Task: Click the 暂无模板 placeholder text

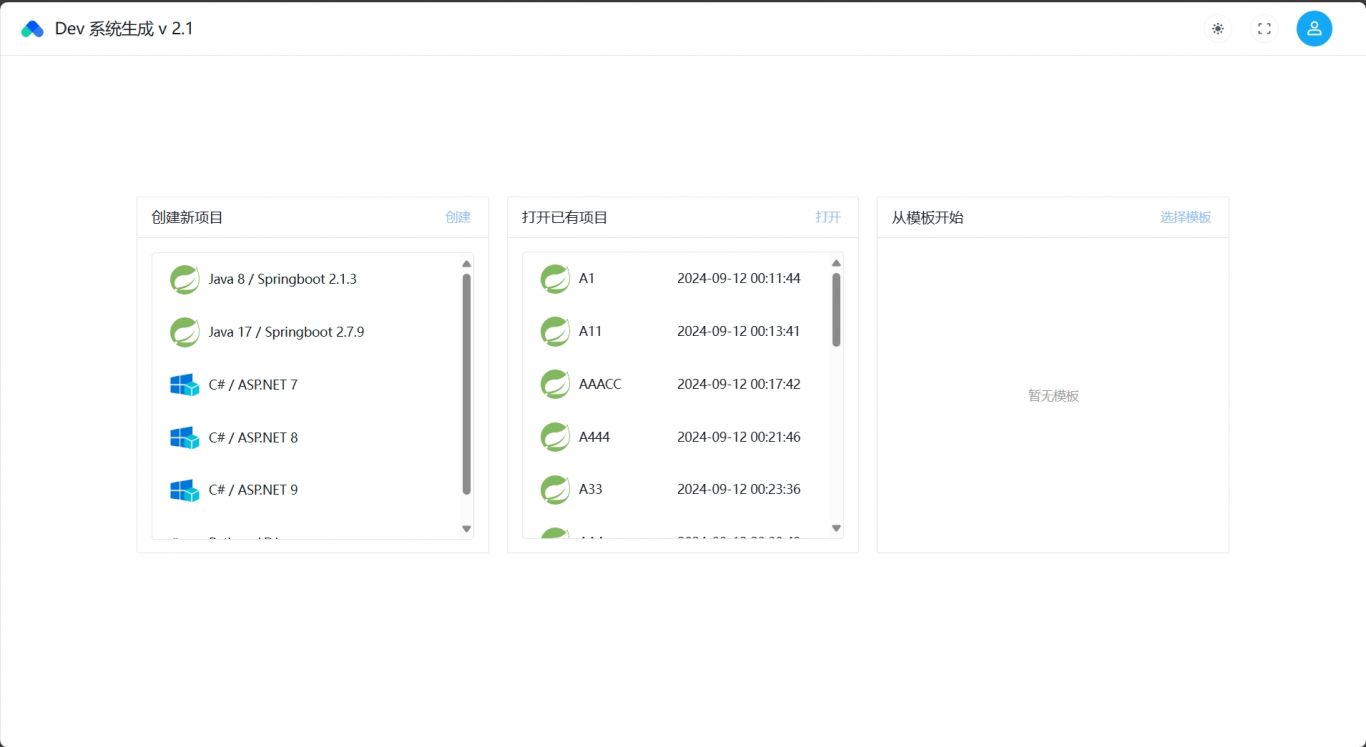Action: coord(1053,396)
